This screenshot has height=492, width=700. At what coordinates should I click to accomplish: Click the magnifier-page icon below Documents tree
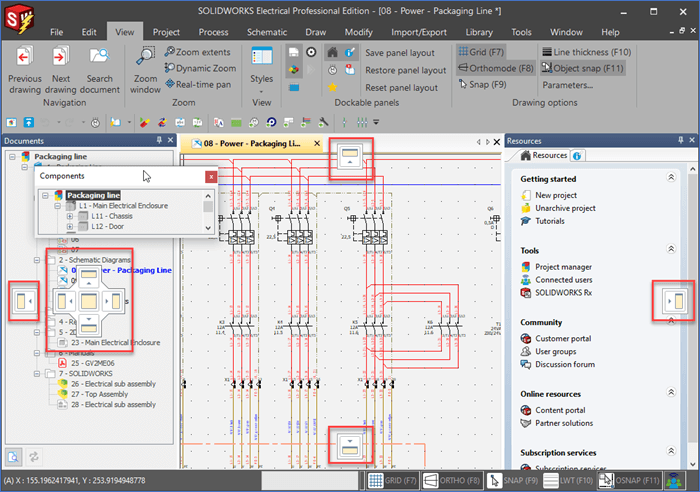13,457
